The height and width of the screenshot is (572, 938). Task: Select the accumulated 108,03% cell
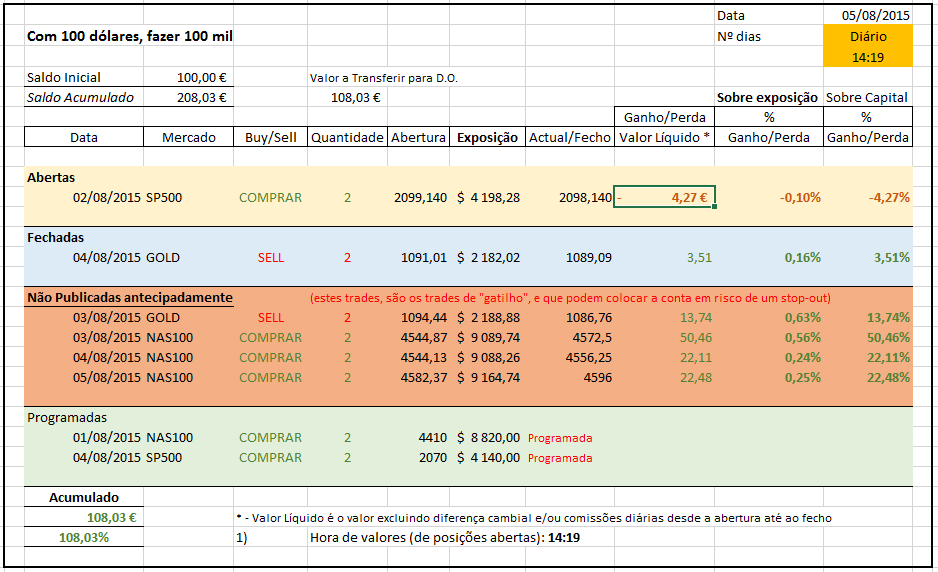click(x=83, y=538)
